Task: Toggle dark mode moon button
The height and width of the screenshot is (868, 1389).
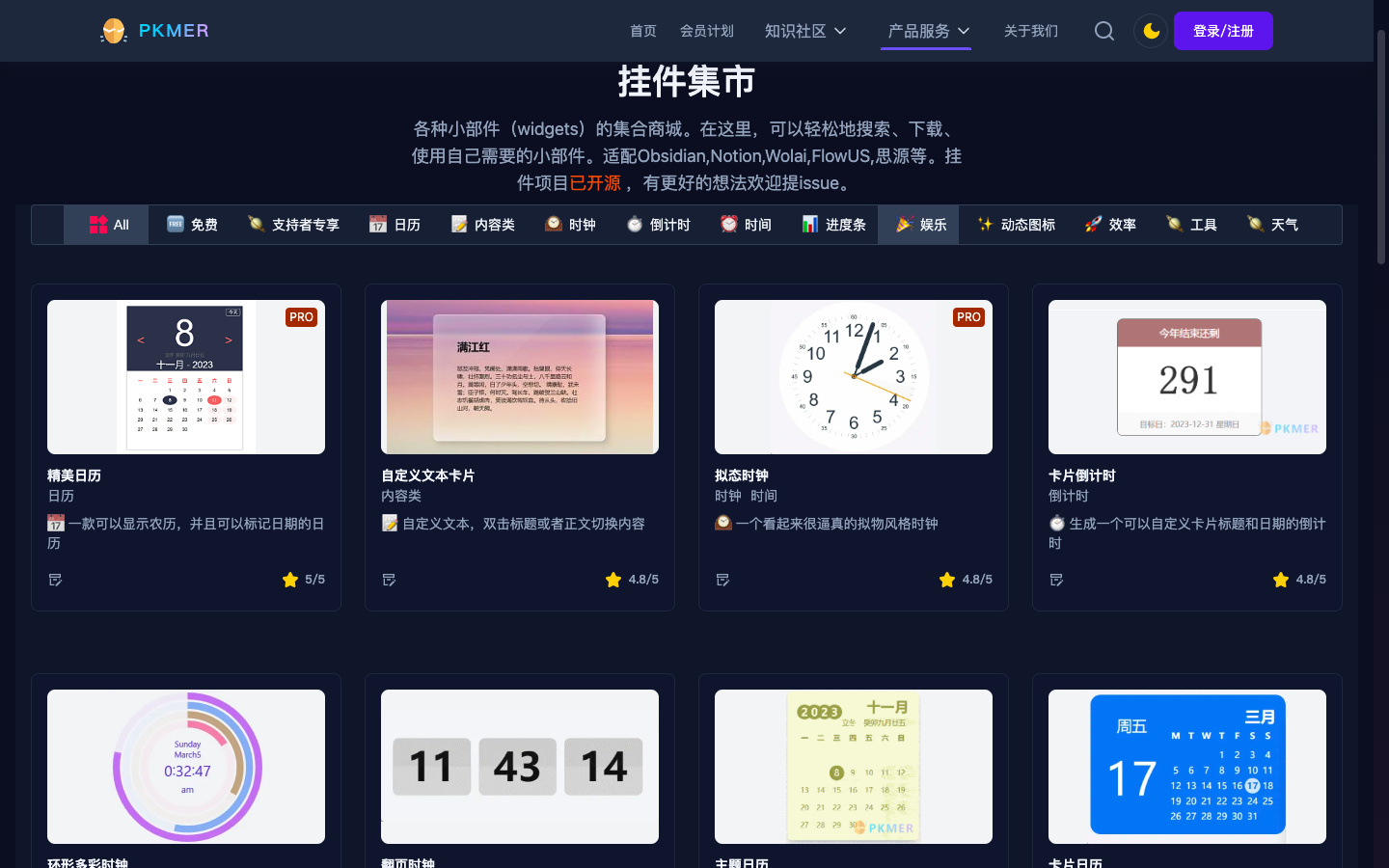Action: [x=1151, y=31]
